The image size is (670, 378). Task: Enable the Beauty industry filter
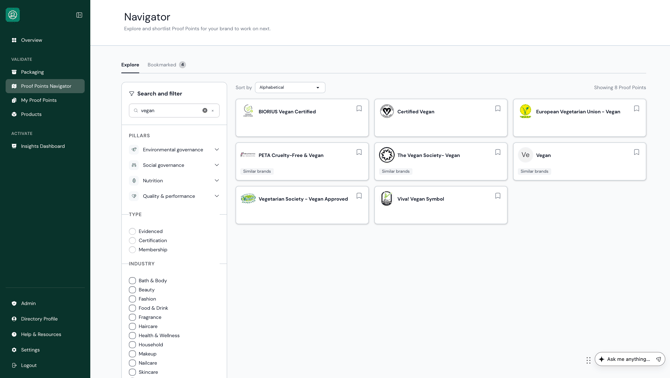[x=132, y=290]
